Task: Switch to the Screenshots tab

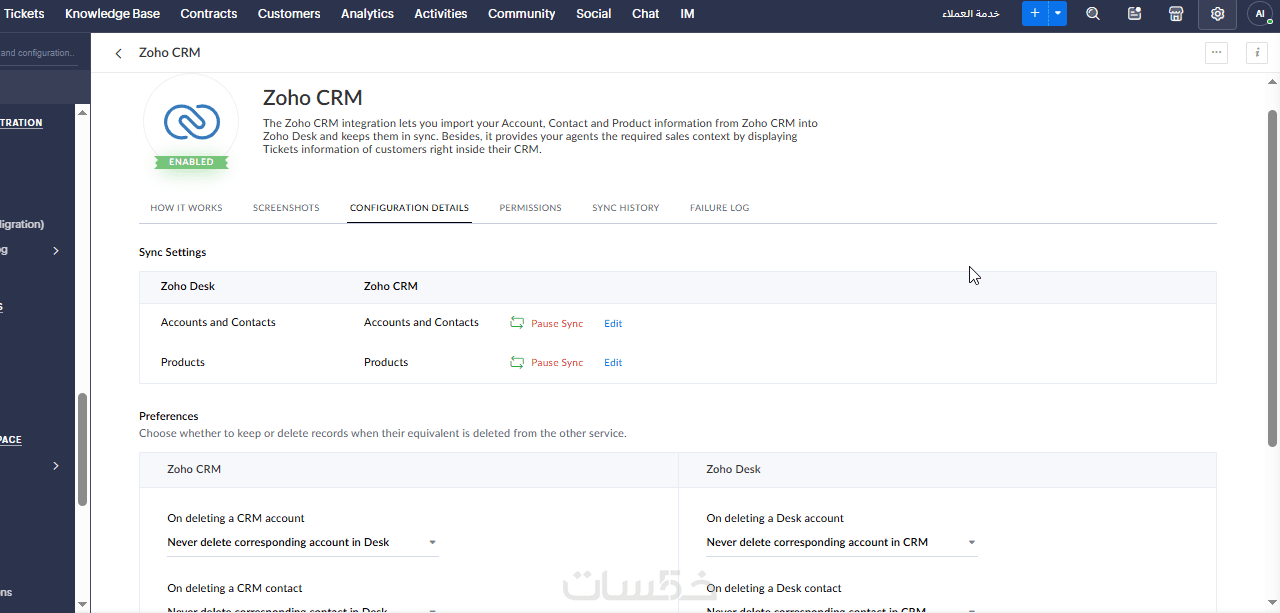Action: pos(286,208)
